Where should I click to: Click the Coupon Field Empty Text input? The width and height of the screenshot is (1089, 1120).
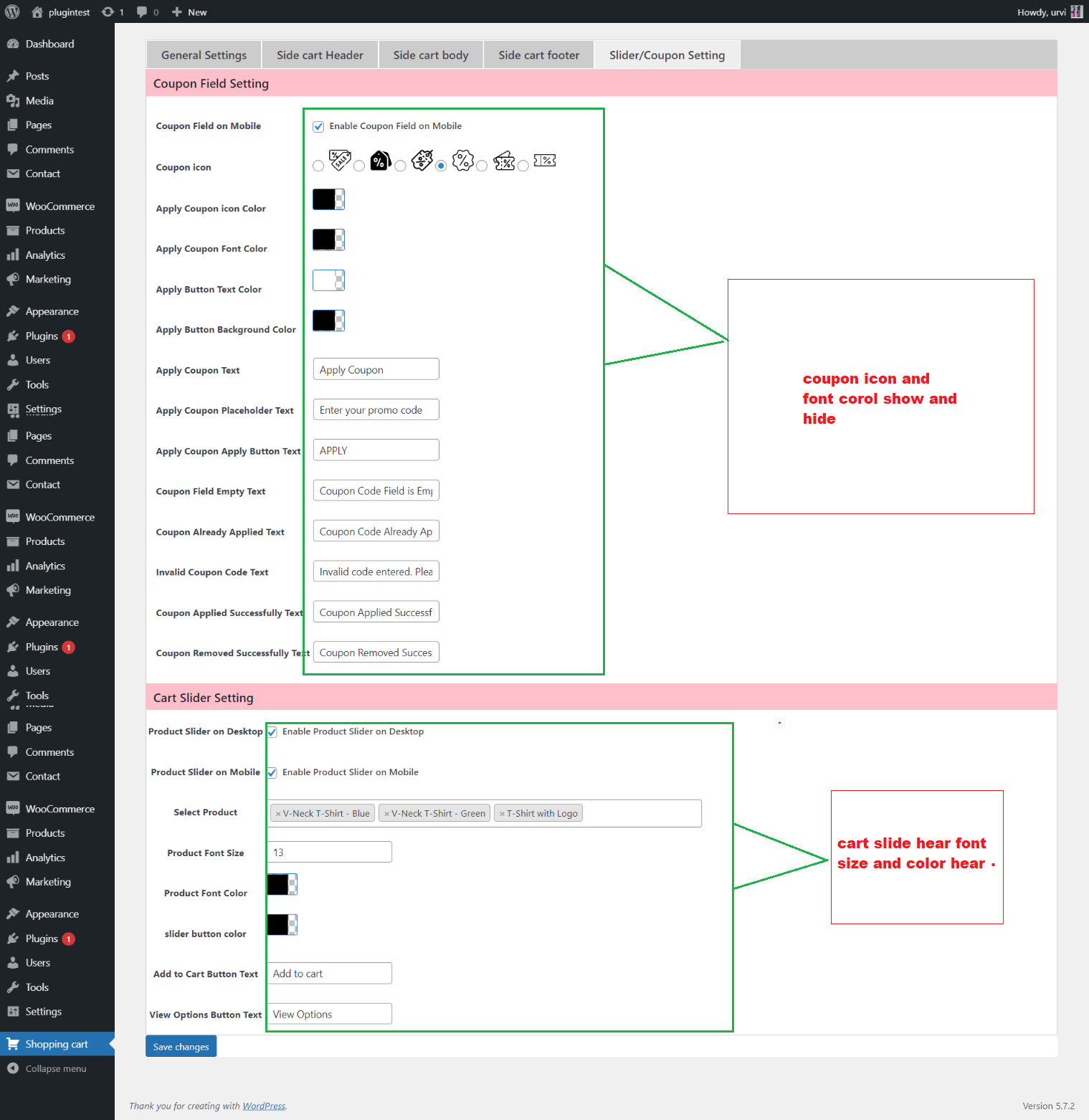tap(376, 490)
